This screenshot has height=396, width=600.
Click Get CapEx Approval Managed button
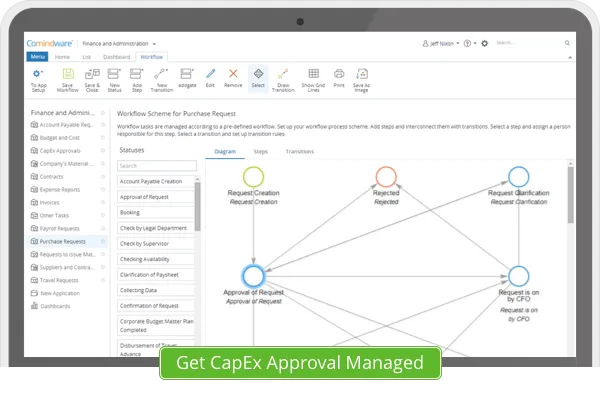pyautogui.click(x=300, y=363)
